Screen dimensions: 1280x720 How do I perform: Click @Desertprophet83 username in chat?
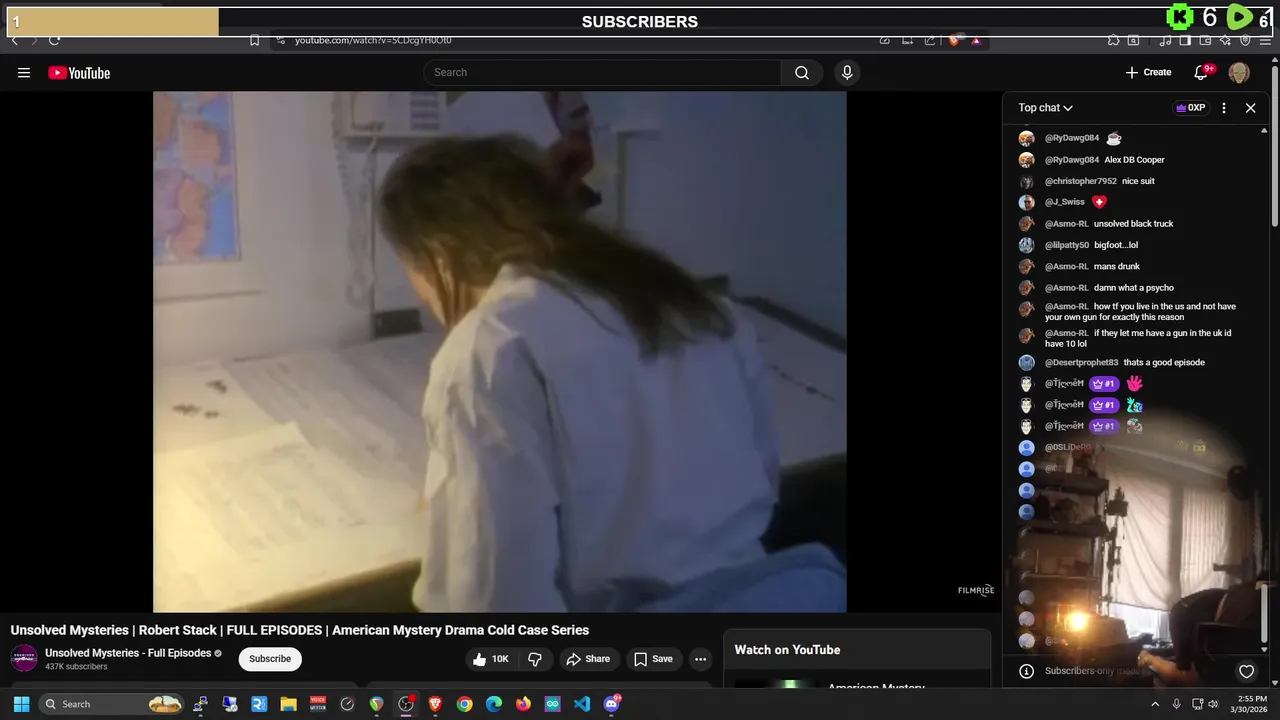pyautogui.click(x=1081, y=363)
